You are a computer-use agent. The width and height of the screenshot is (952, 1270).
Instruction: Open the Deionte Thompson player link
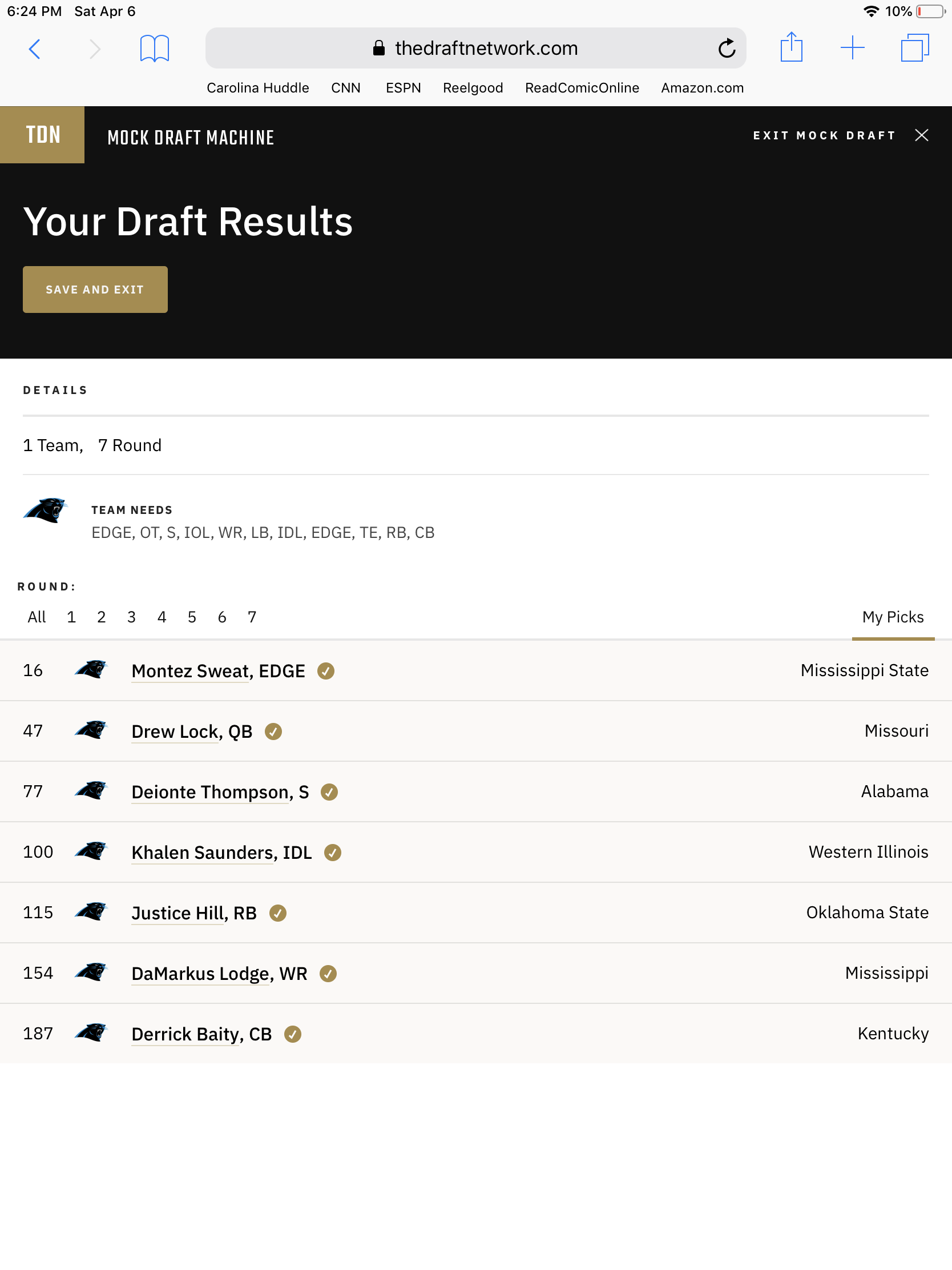220,791
